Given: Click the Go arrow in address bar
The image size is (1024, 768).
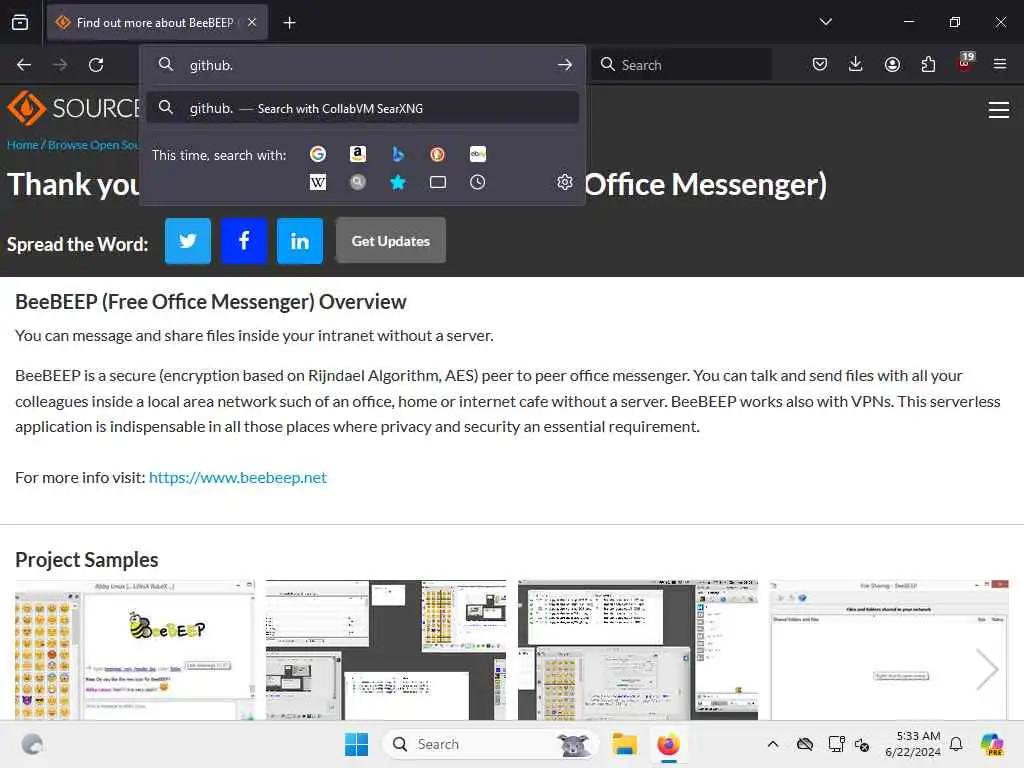Looking at the screenshot, I should click(x=565, y=65).
